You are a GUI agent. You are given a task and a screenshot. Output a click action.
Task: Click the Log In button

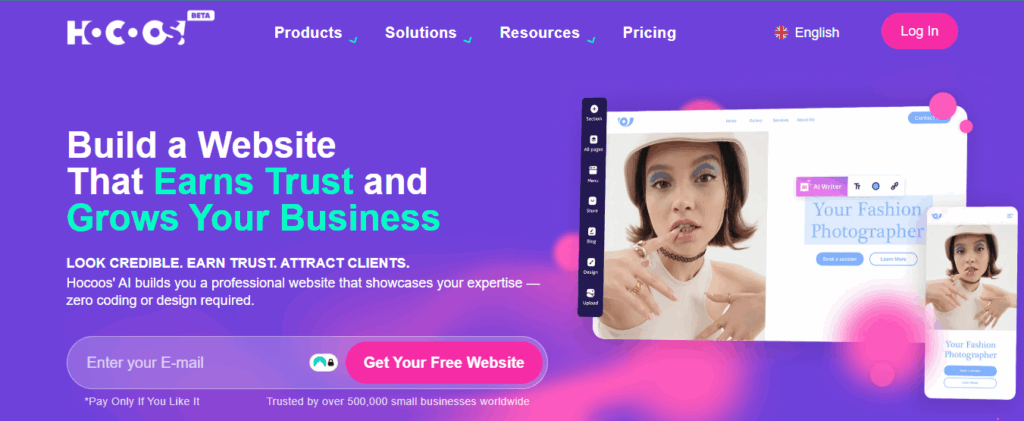coord(920,31)
